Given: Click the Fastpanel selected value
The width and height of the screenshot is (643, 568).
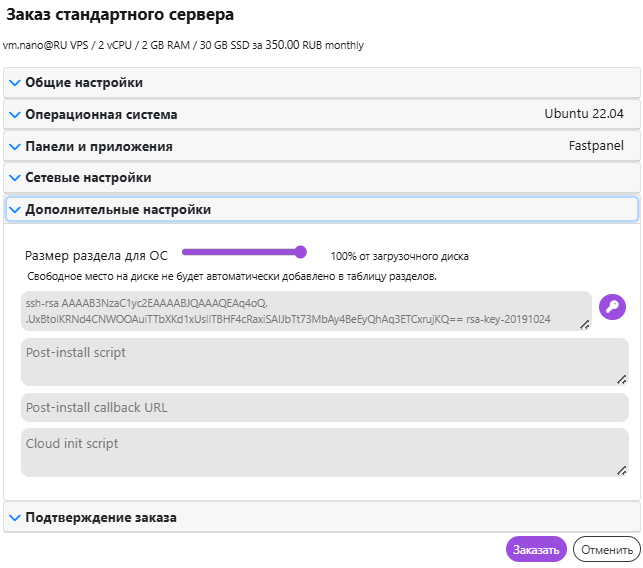Looking at the screenshot, I should click(x=596, y=147).
